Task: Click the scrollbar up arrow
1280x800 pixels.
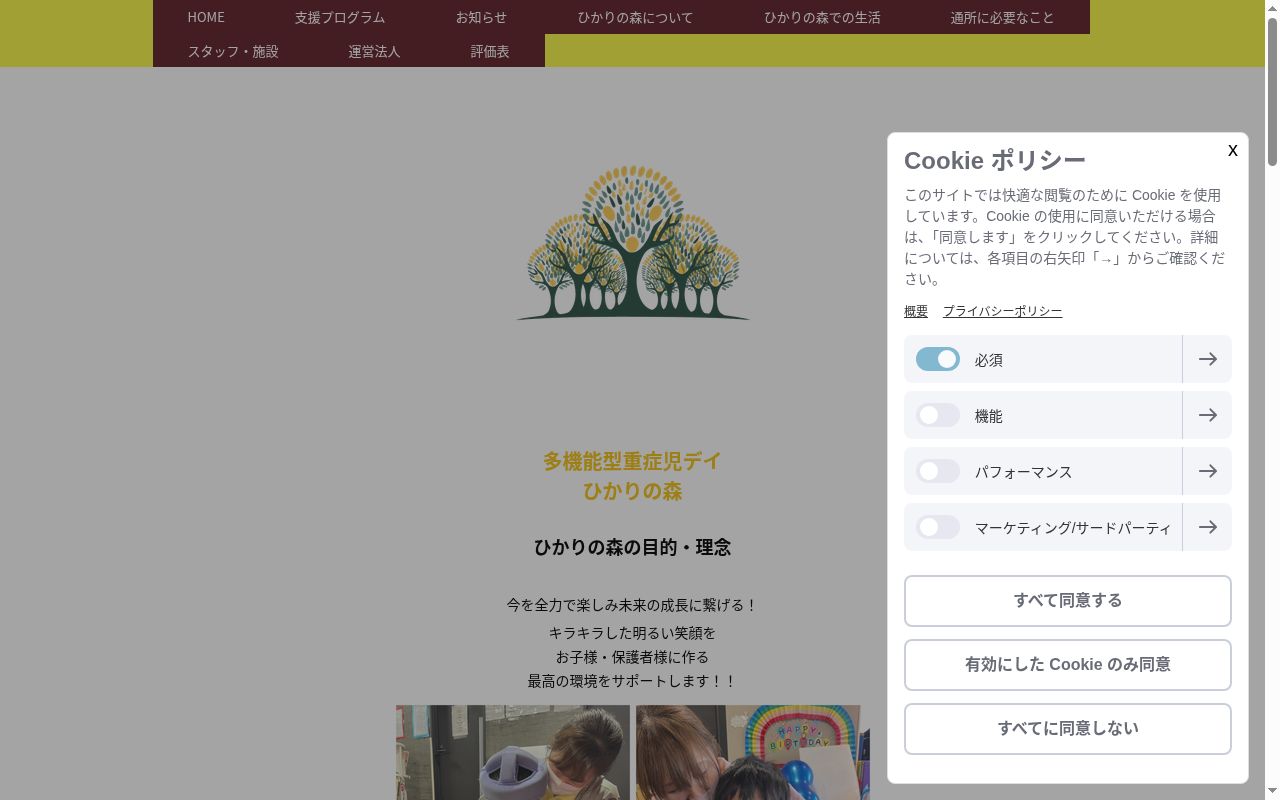Action: tap(1272, 7)
